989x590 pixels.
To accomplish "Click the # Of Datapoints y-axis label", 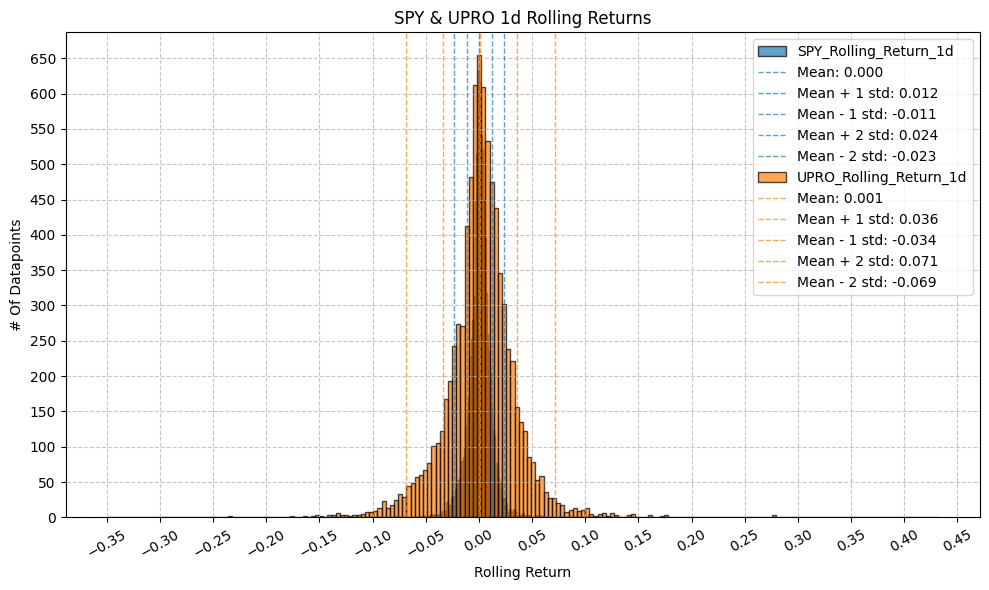I will [x=15, y=275].
